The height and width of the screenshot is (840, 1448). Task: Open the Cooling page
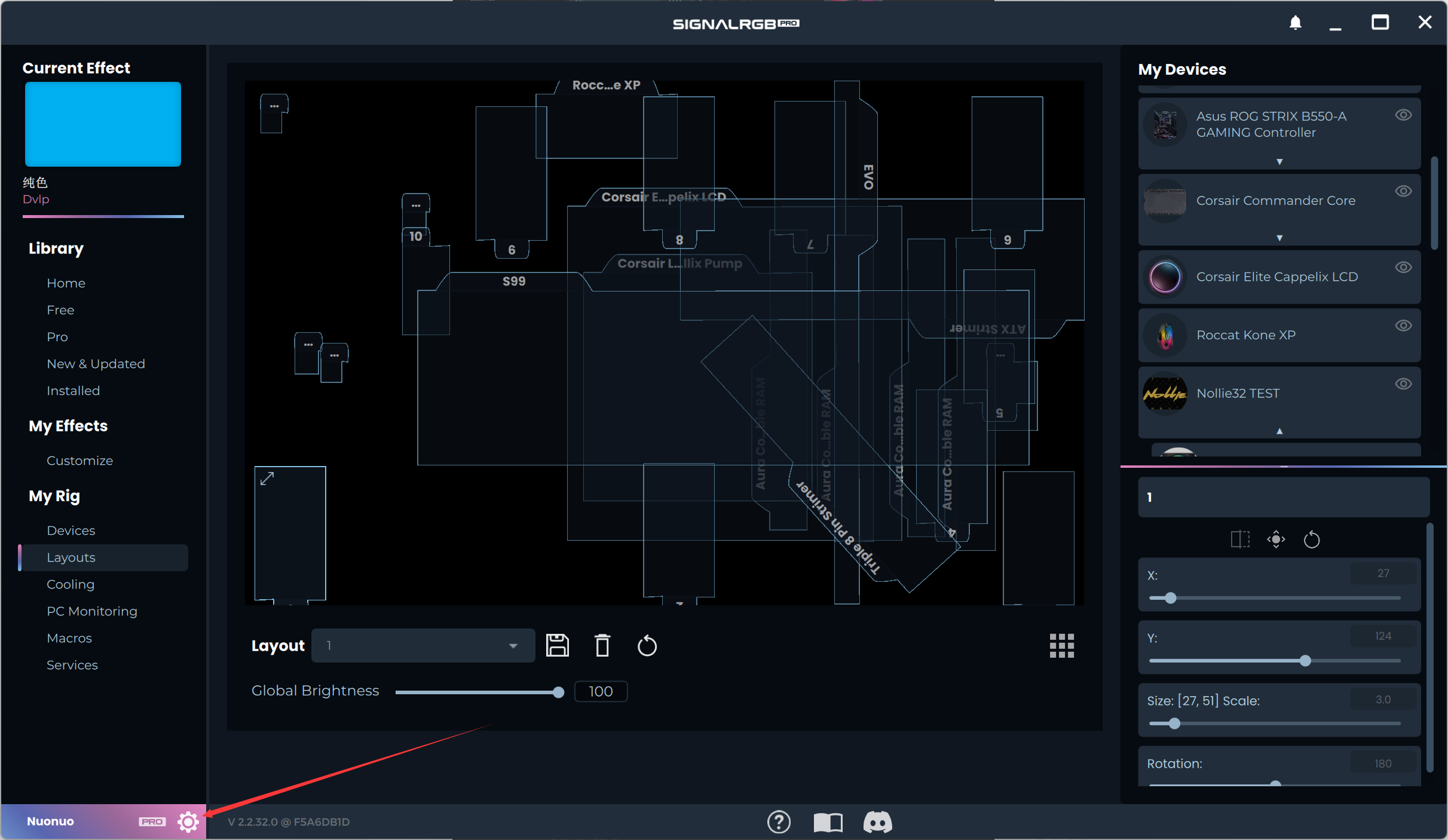point(71,584)
